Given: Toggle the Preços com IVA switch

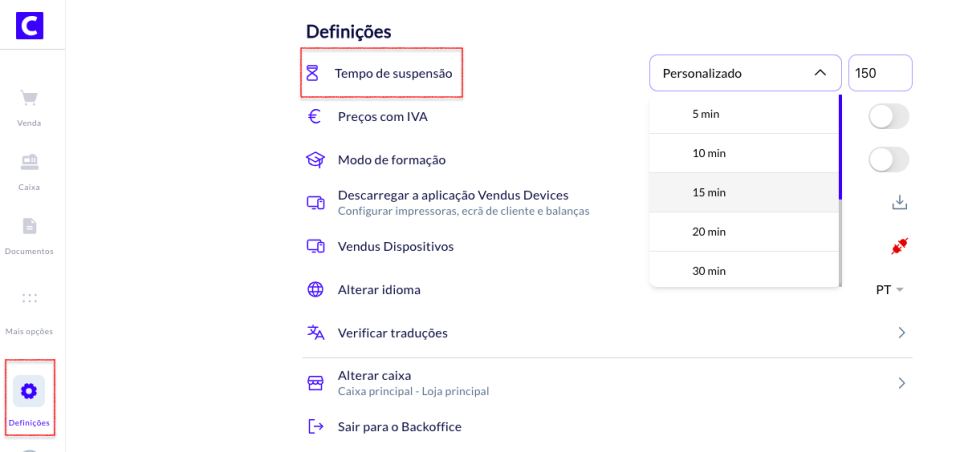Looking at the screenshot, I should (x=888, y=117).
